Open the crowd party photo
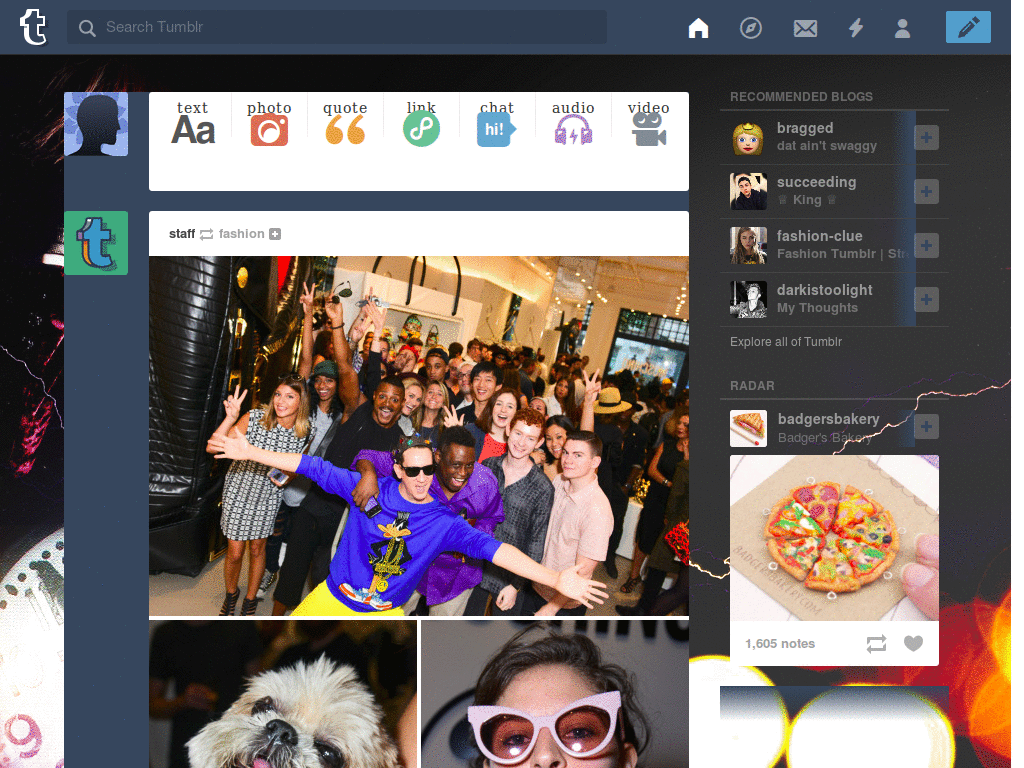The width and height of the screenshot is (1024, 768). point(419,436)
